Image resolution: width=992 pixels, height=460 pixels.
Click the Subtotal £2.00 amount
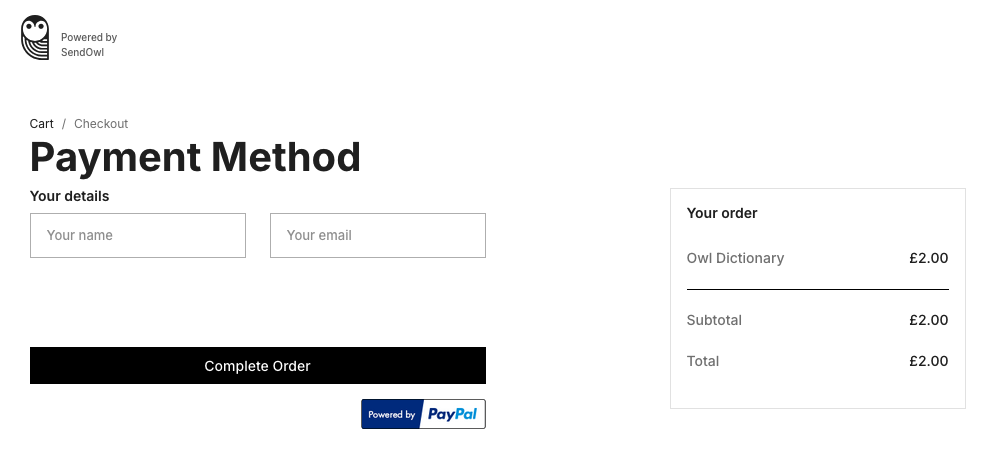[928, 320]
